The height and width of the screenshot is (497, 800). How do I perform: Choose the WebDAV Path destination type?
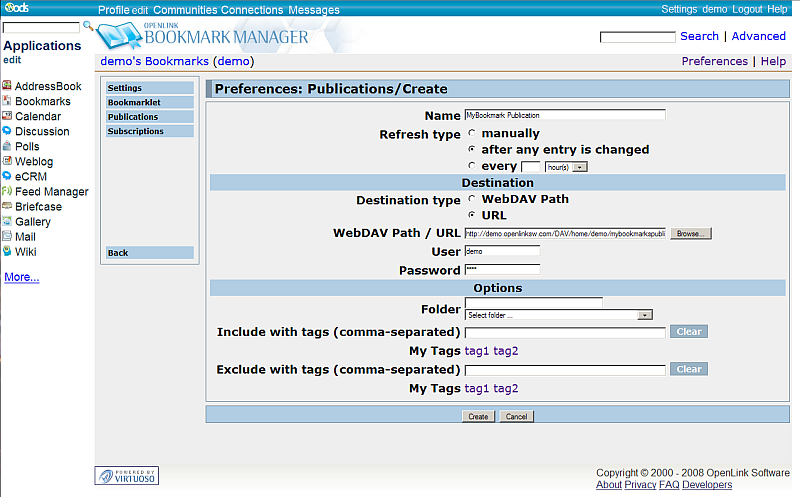tap(471, 199)
